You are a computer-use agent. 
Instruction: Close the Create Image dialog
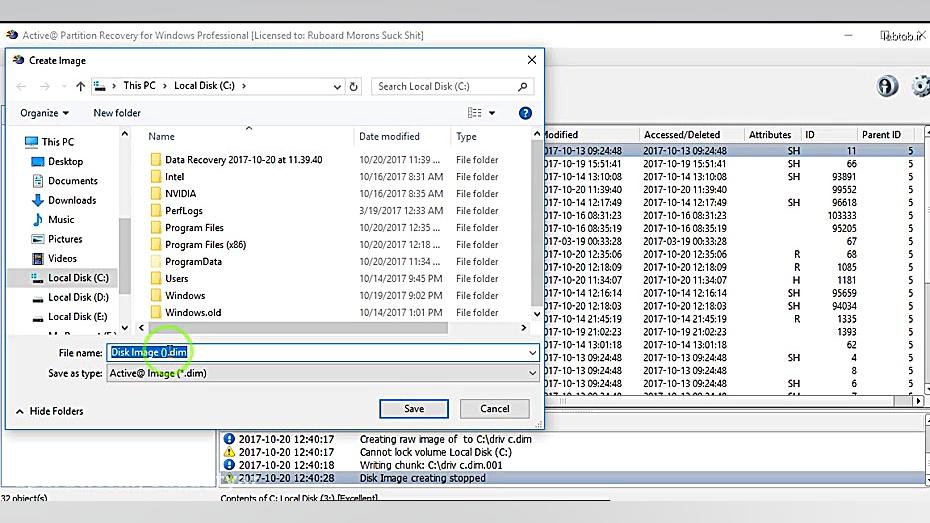[x=531, y=60]
